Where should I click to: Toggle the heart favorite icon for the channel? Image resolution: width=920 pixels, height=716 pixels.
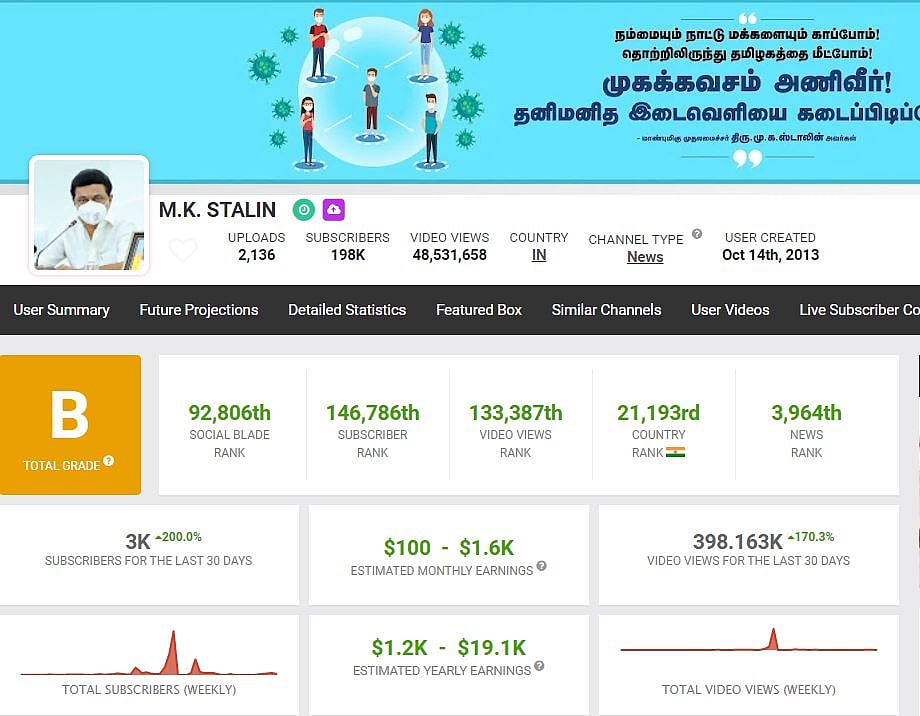pos(183,250)
